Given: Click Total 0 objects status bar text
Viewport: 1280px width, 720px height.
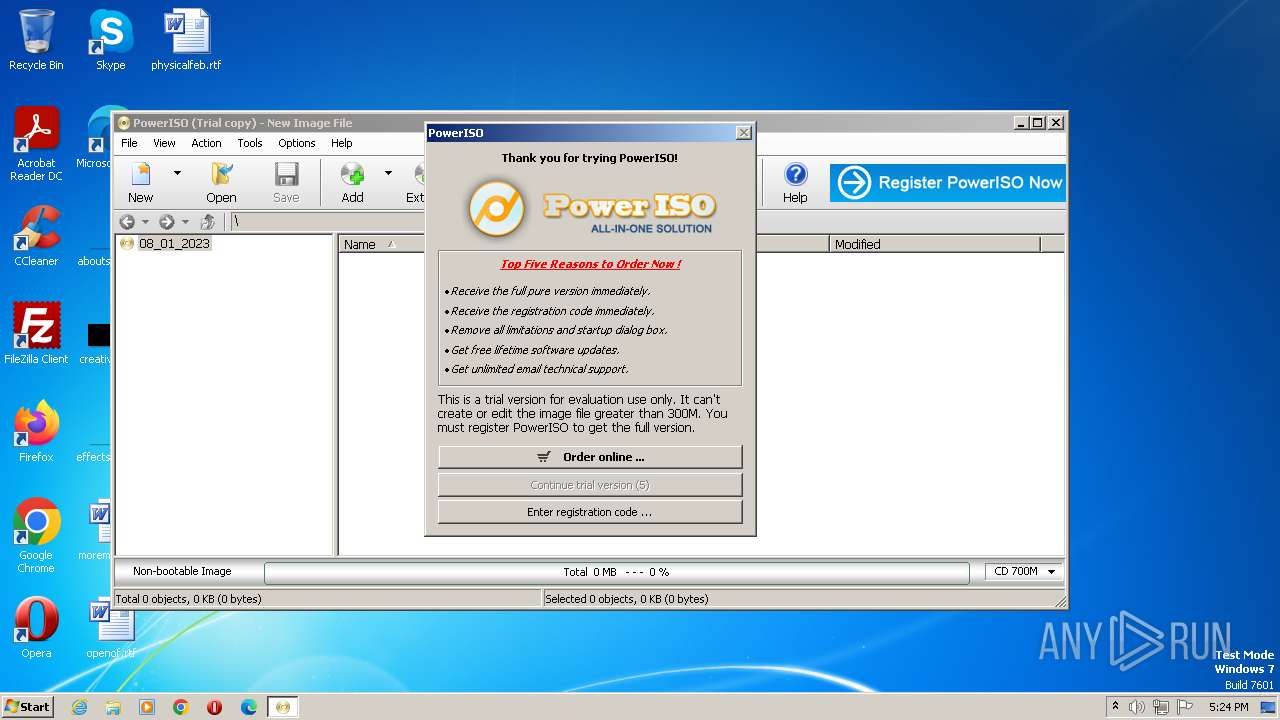Looking at the screenshot, I should pos(189,599).
